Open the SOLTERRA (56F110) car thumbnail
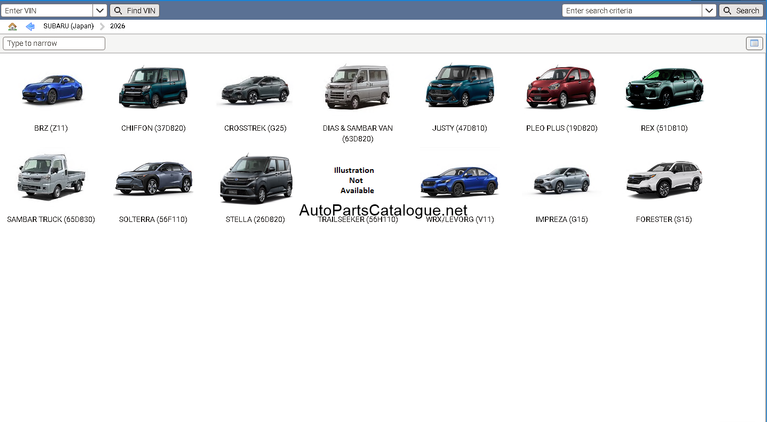 (153, 178)
